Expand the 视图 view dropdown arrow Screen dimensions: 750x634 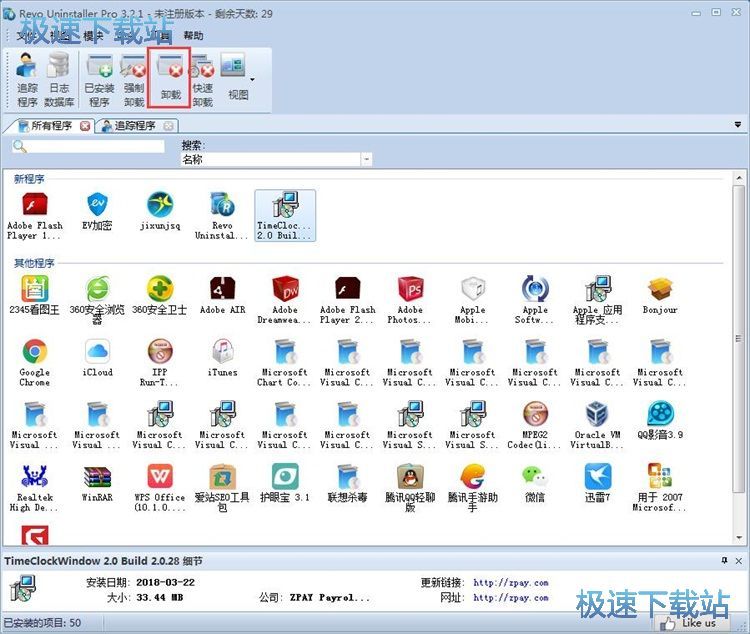[x=253, y=79]
